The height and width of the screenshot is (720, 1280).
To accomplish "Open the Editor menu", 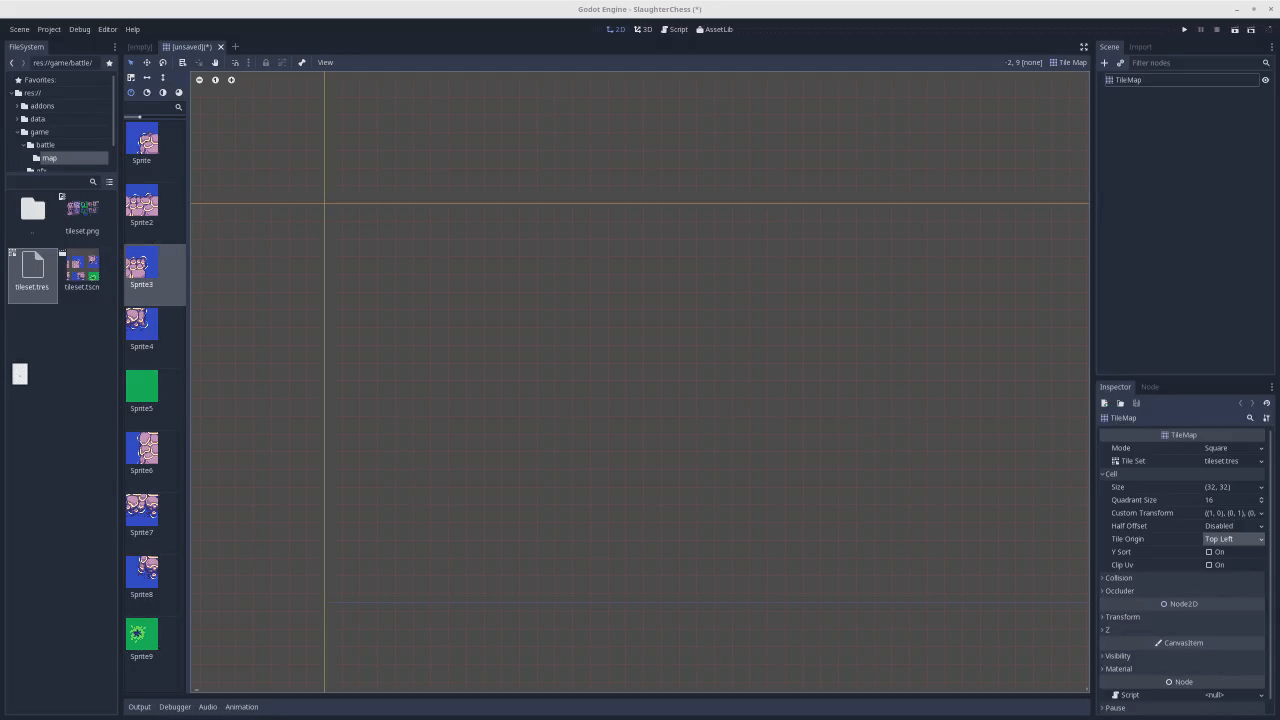I will click(x=107, y=29).
